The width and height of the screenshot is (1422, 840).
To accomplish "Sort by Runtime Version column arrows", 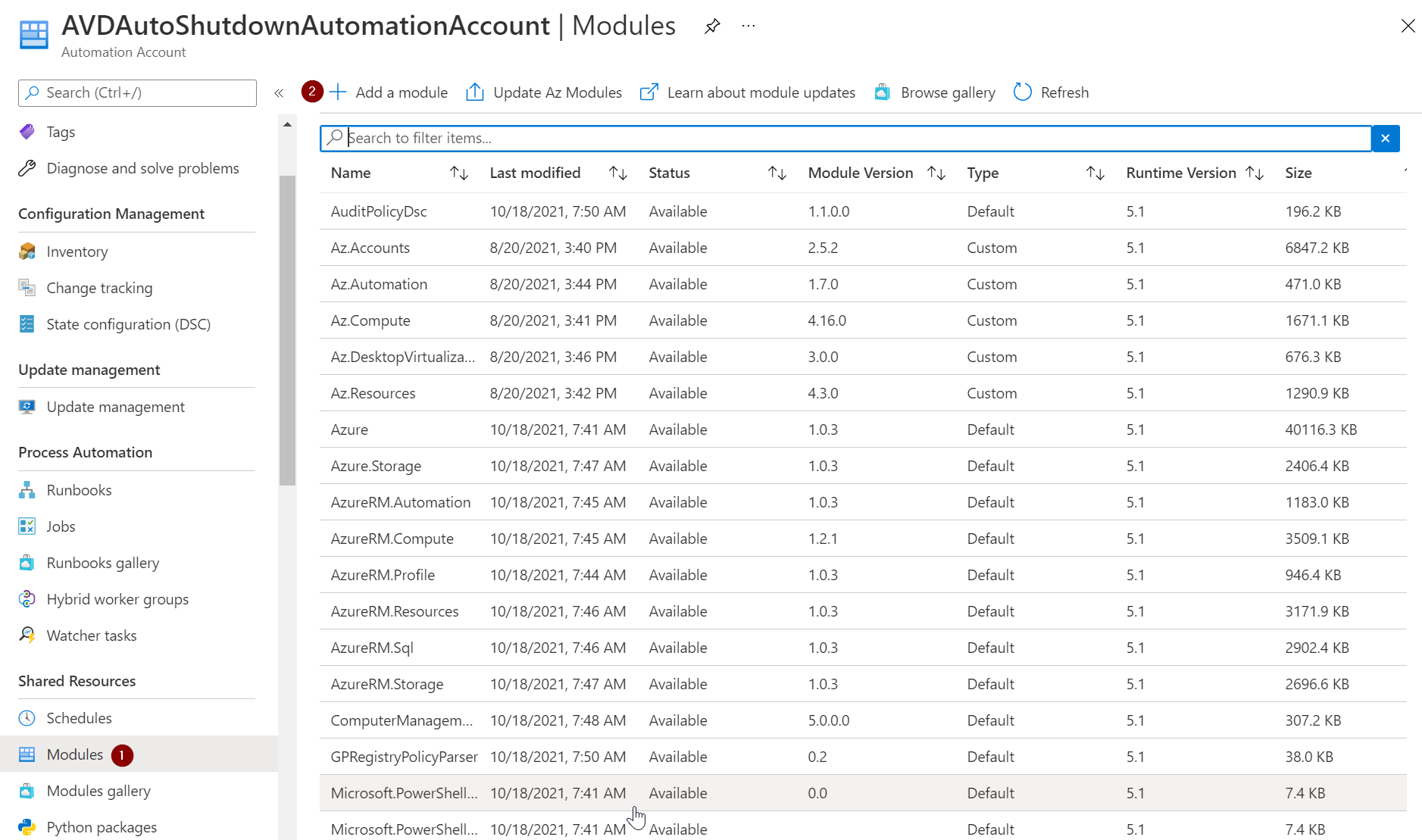I will (1255, 173).
